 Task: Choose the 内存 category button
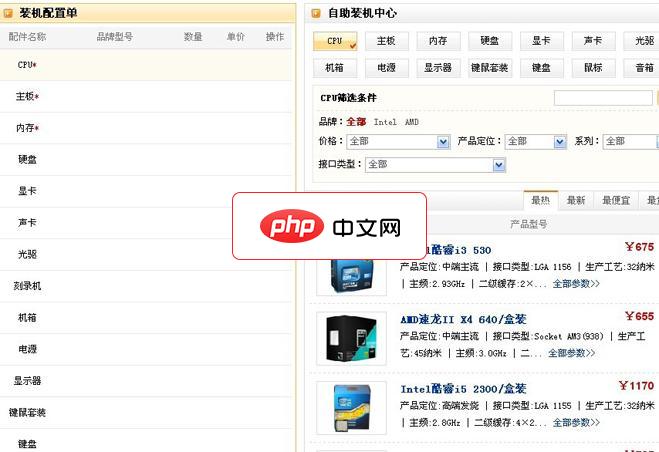tap(438, 41)
